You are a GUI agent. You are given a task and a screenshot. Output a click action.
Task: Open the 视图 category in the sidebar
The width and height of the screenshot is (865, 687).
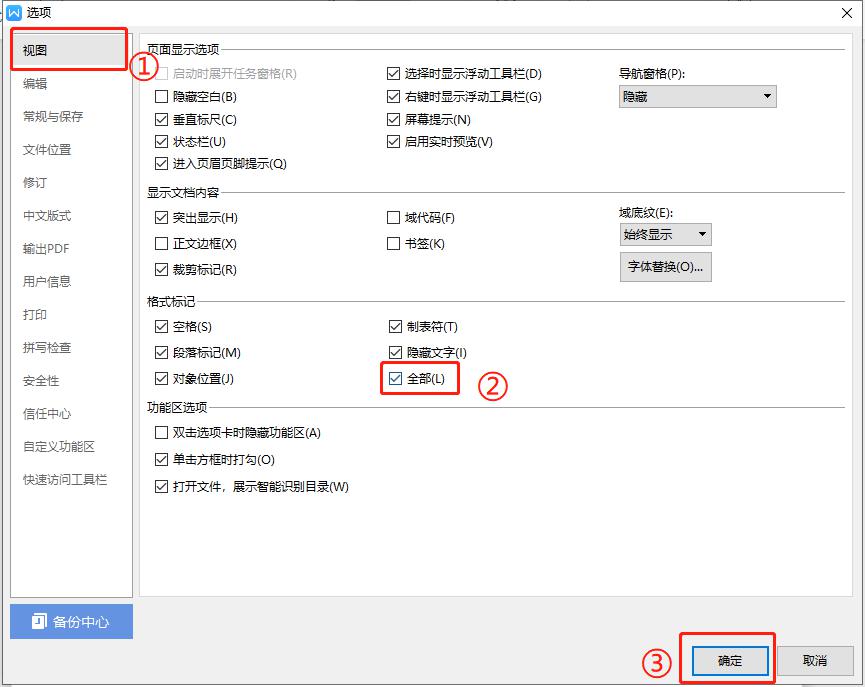[69, 50]
